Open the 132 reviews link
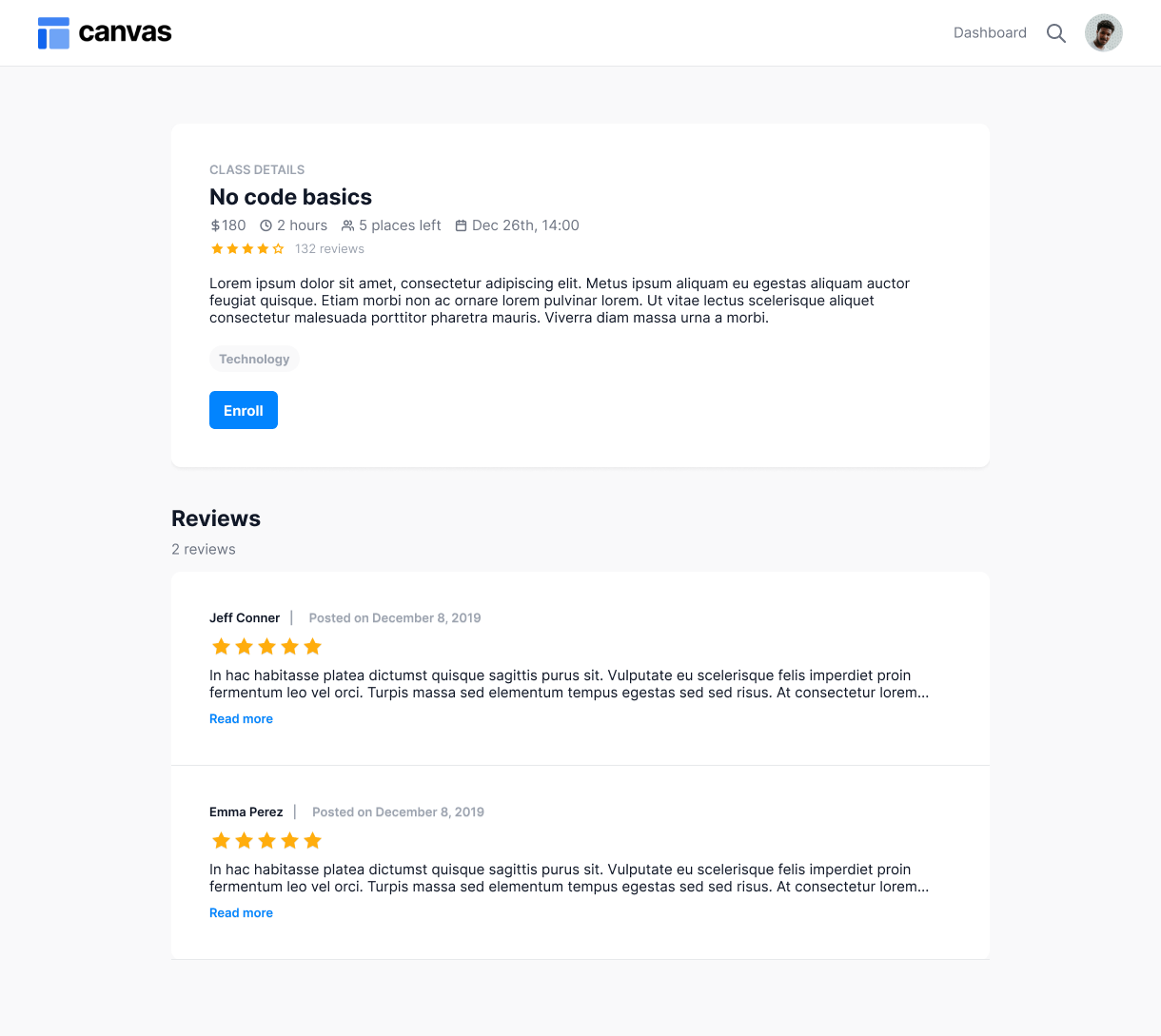The image size is (1161, 1036). pos(329,249)
